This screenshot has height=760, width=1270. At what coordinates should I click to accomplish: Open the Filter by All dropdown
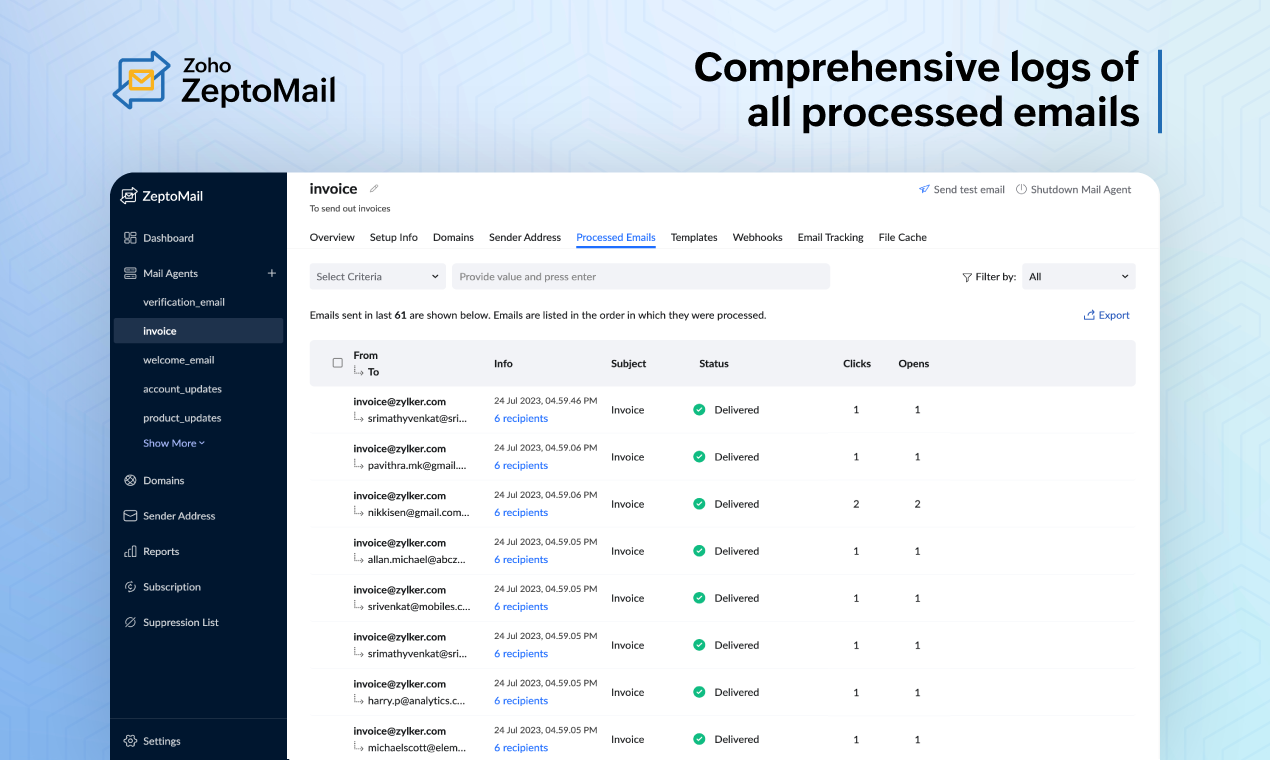click(x=1078, y=276)
